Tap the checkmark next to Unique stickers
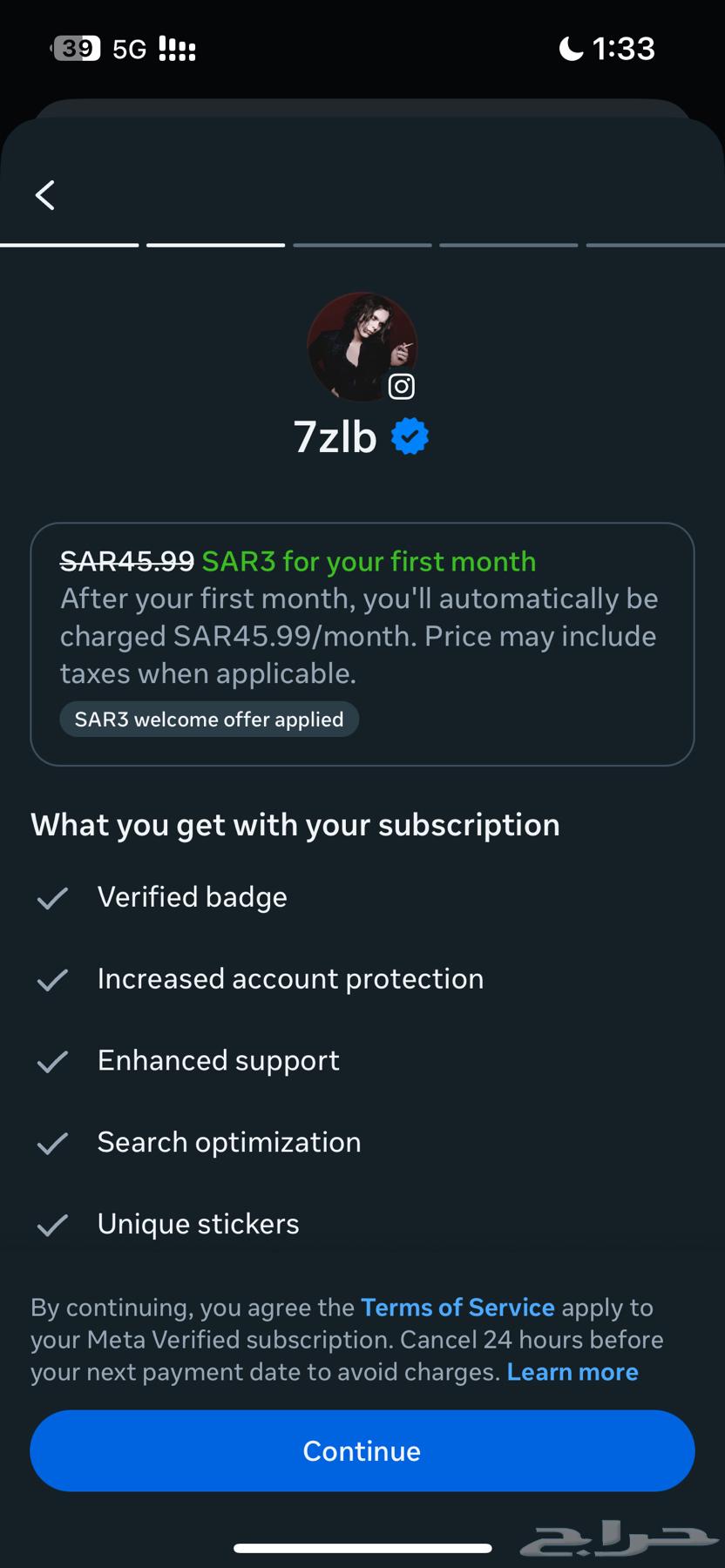 (x=52, y=1226)
